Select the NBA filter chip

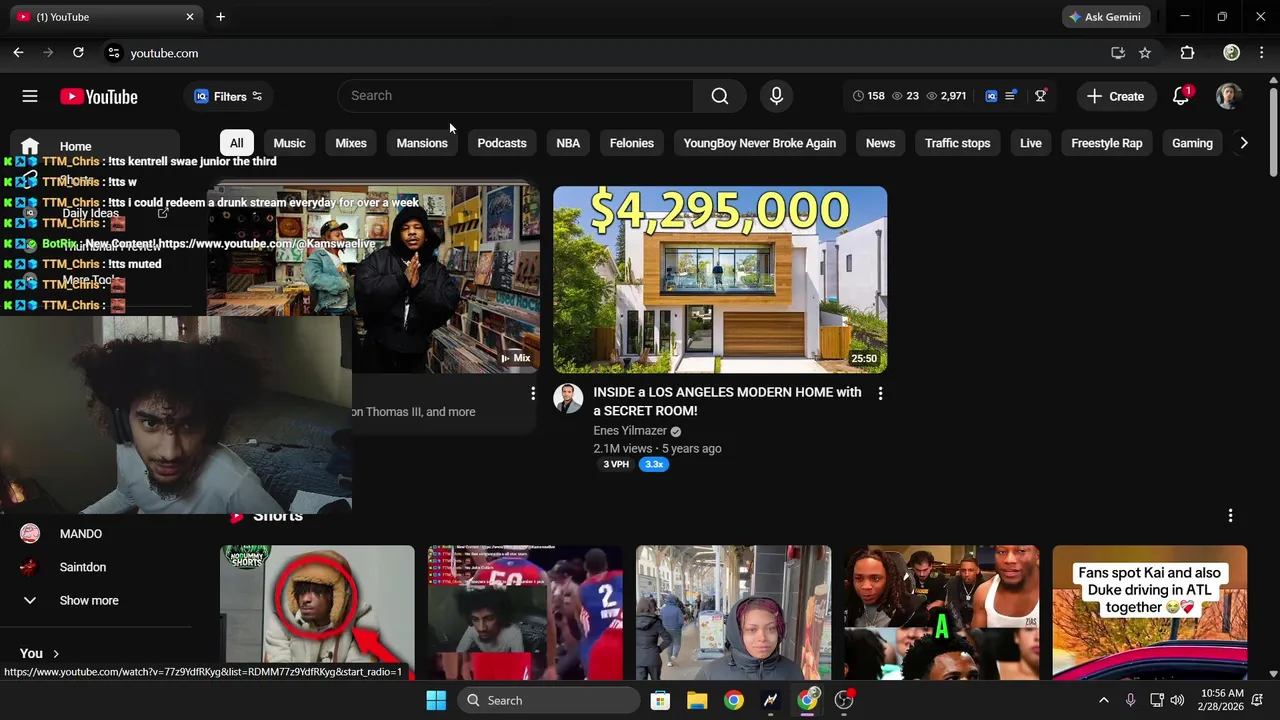pos(568,143)
